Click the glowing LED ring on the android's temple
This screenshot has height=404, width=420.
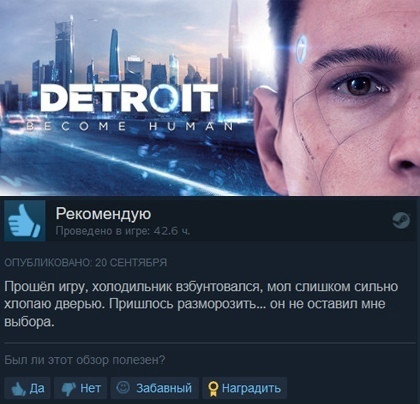[301, 49]
